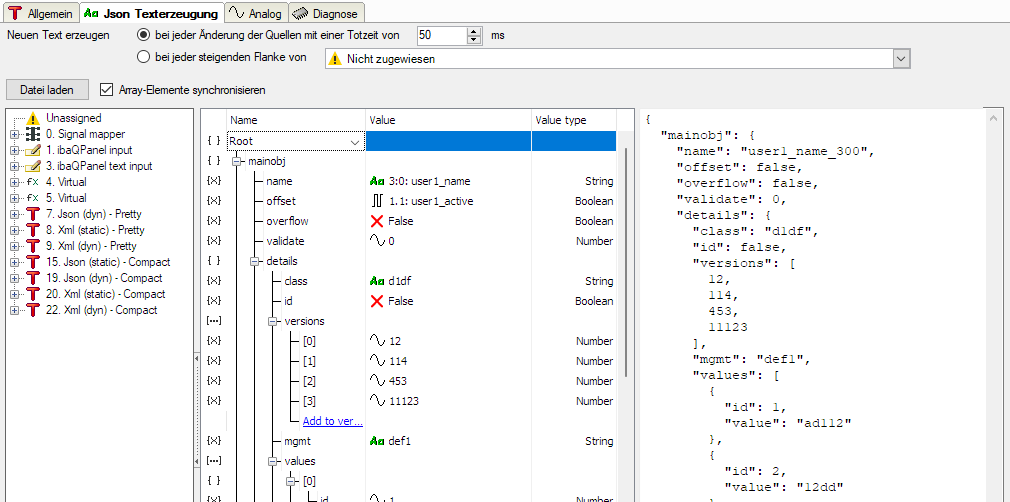Click the Signal mapper module icon
This screenshot has width=1010, height=502.
point(32,134)
